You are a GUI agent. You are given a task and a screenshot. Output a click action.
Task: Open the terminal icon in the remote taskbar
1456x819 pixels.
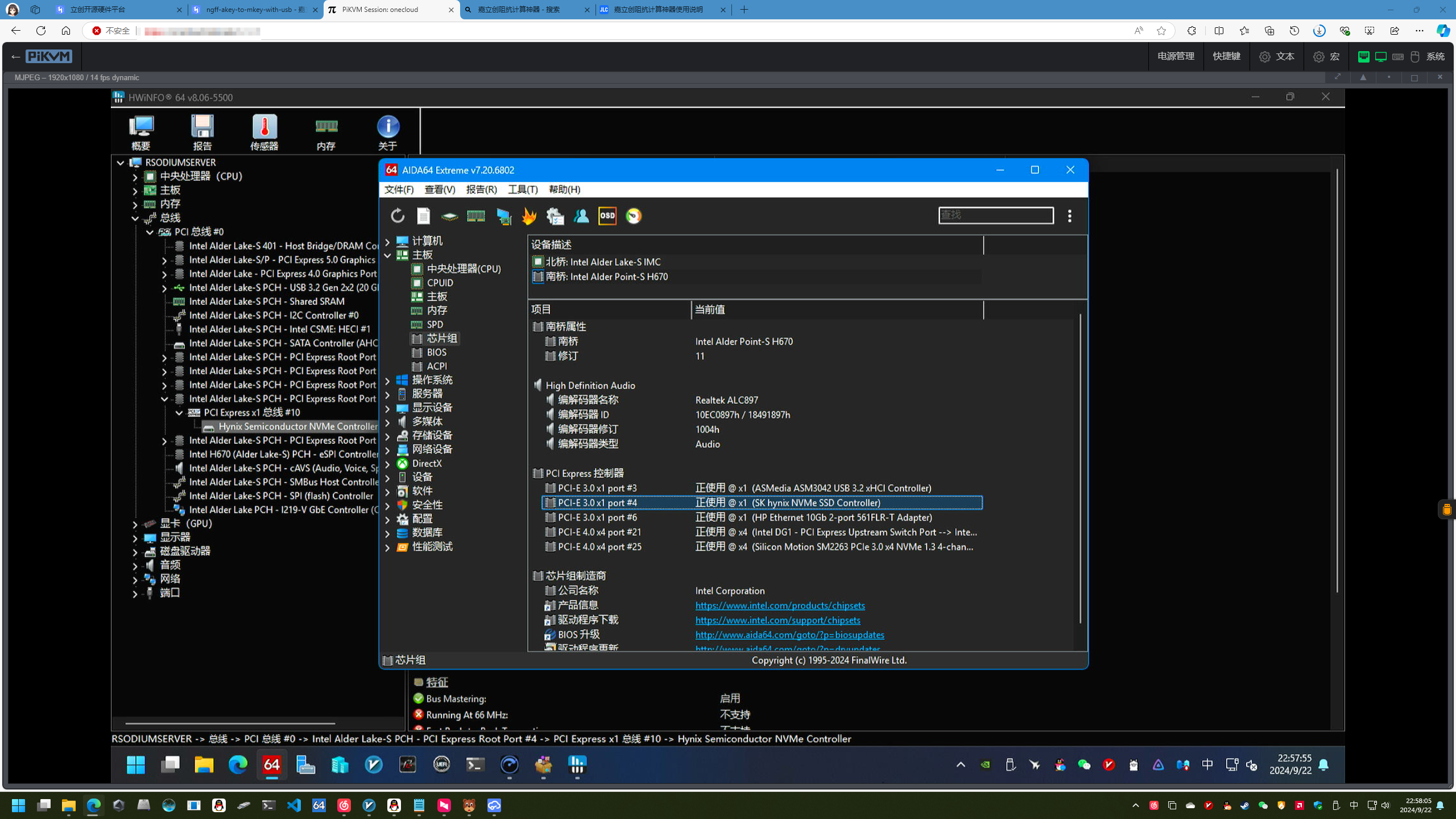coord(475,764)
